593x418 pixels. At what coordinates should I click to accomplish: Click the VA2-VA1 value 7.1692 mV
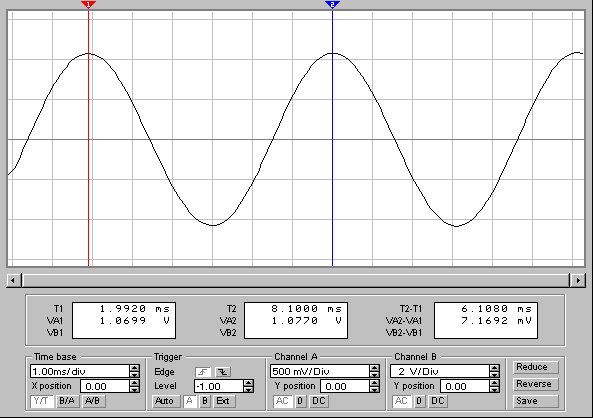(x=497, y=321)
